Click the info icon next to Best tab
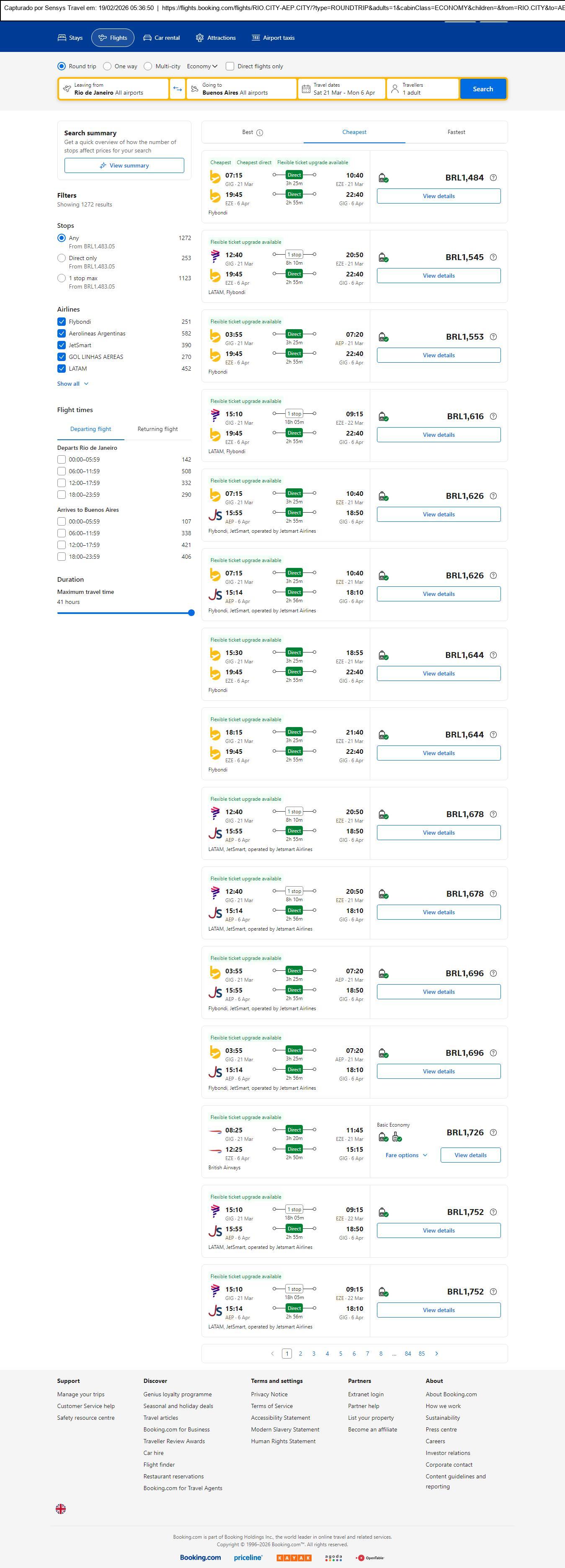Screen dimensions: 565x1568 [x=260, y=133]
